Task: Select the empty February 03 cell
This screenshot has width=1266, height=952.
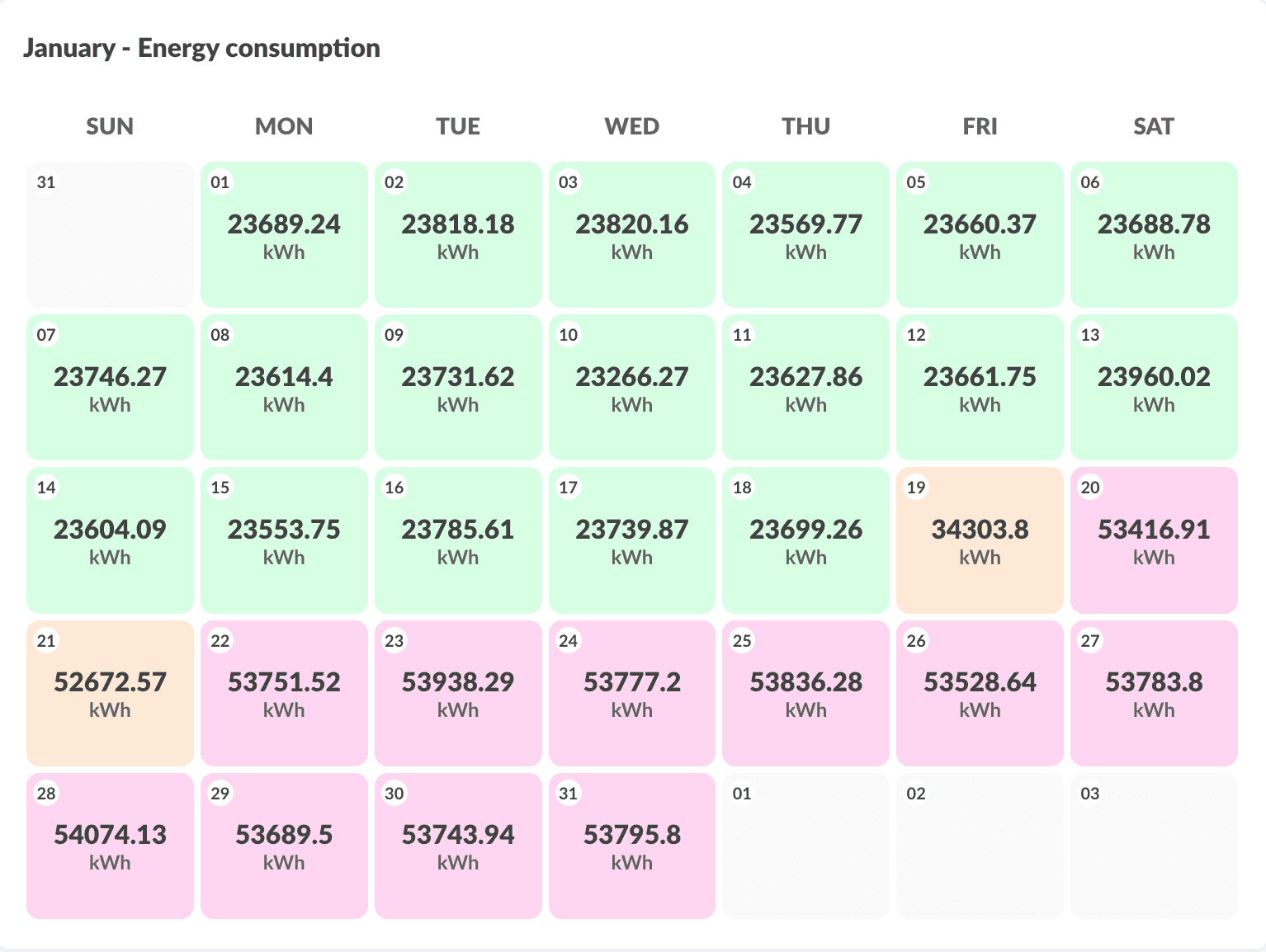Action: (1154, 846)
